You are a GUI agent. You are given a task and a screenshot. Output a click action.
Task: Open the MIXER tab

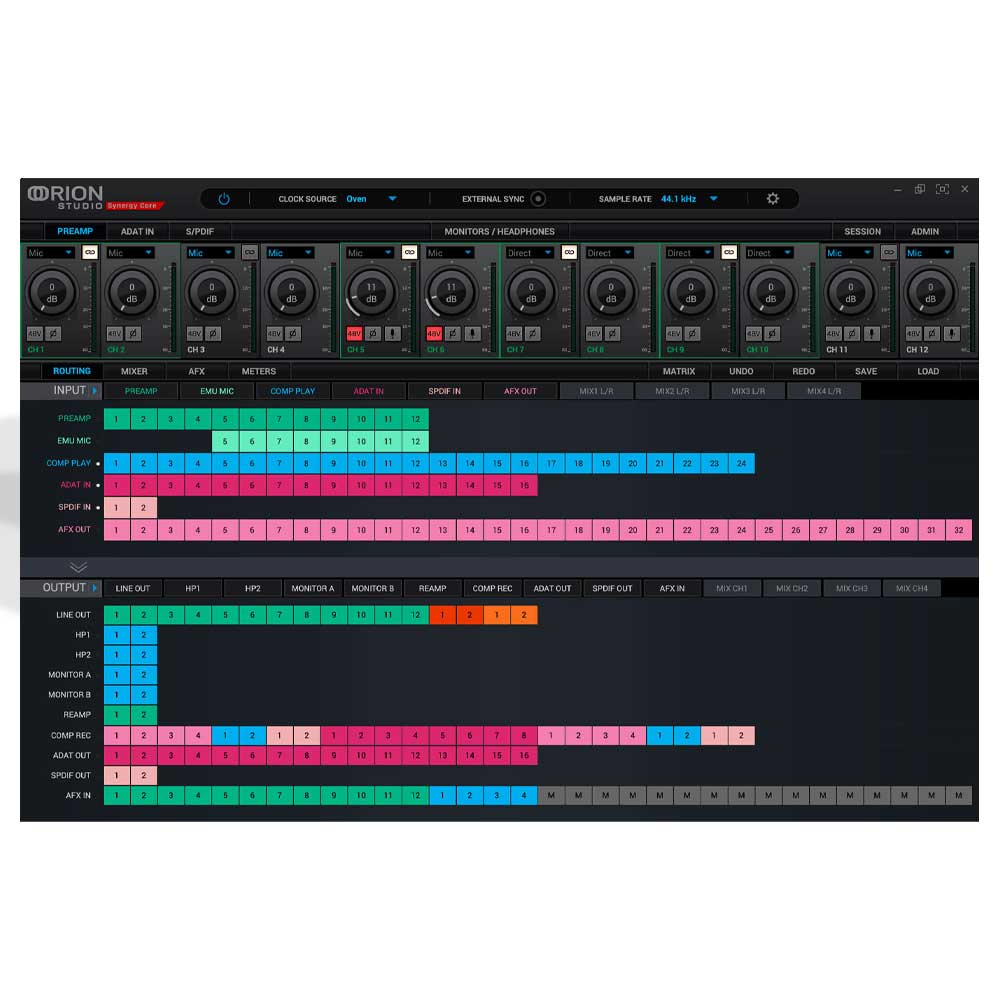pyautogui.click(x=134, y=371)
